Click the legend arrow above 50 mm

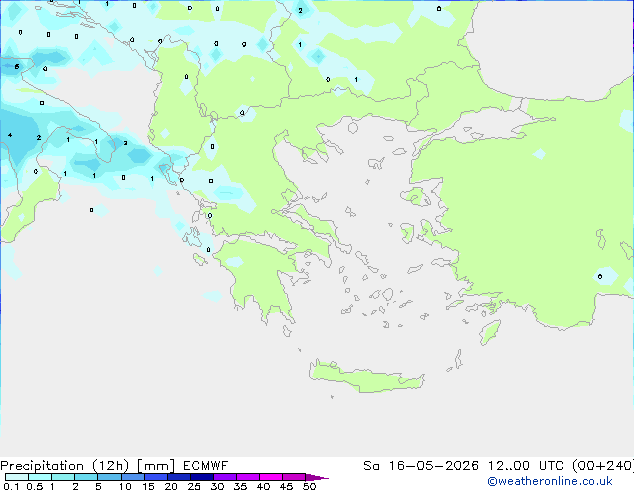tap(317, 477)
